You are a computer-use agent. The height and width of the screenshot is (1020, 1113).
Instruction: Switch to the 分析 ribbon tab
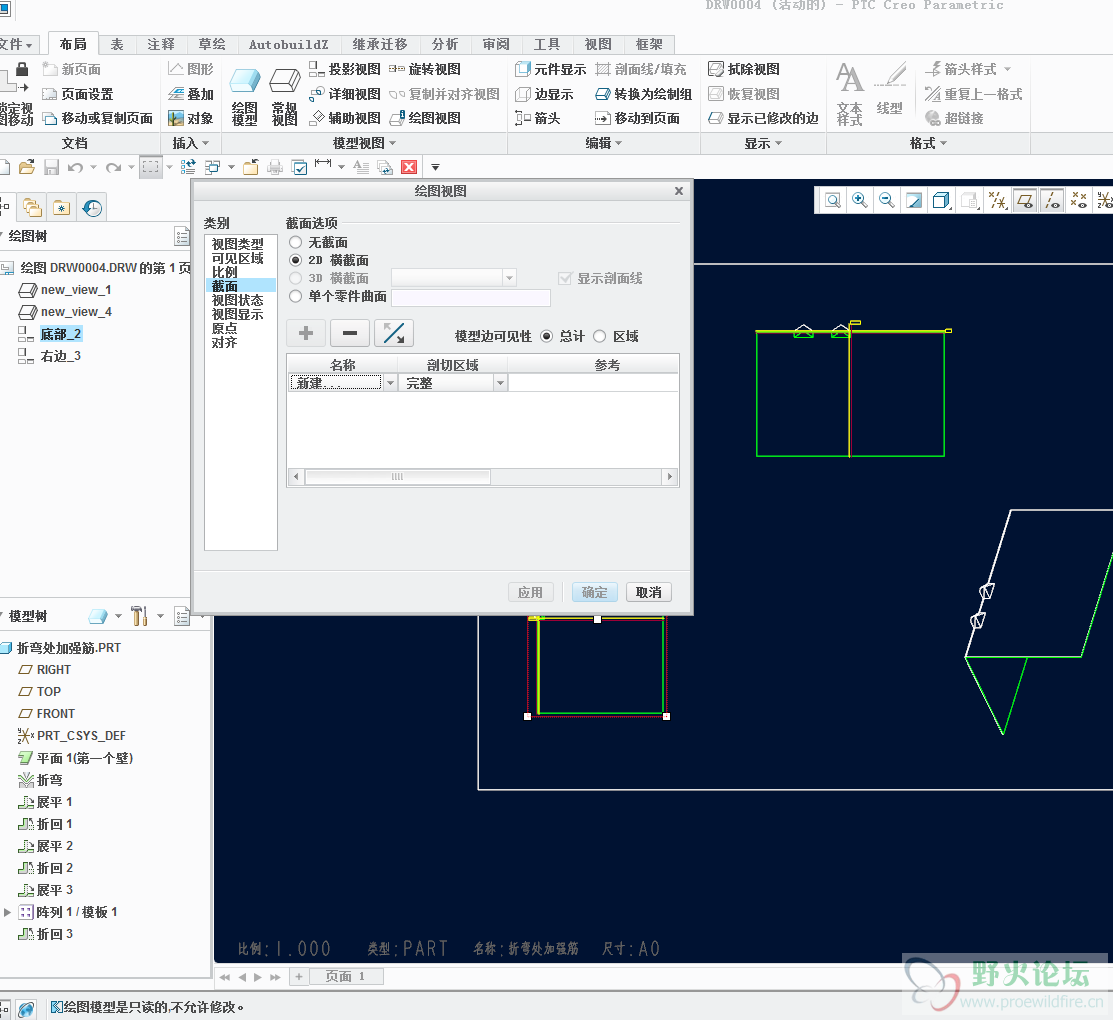point(445,44)
